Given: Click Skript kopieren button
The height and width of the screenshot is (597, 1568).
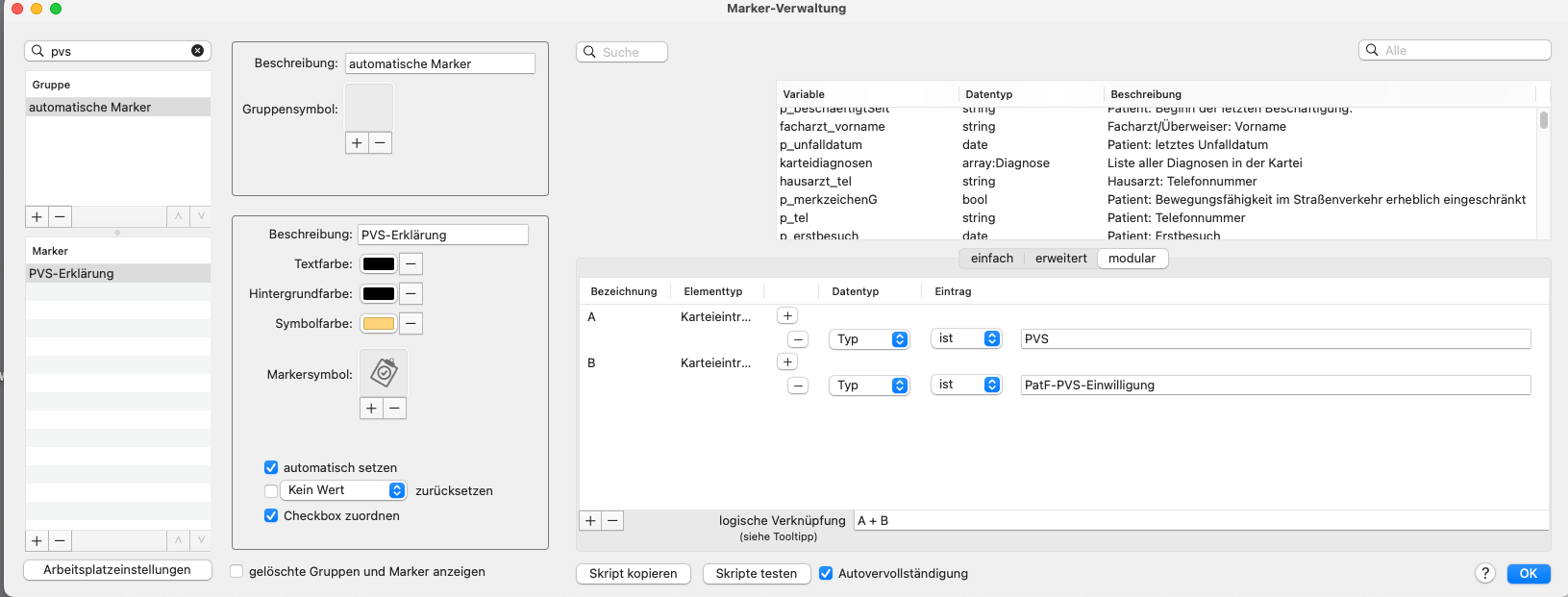Looking at the screenshot, I should coord(634,574).
